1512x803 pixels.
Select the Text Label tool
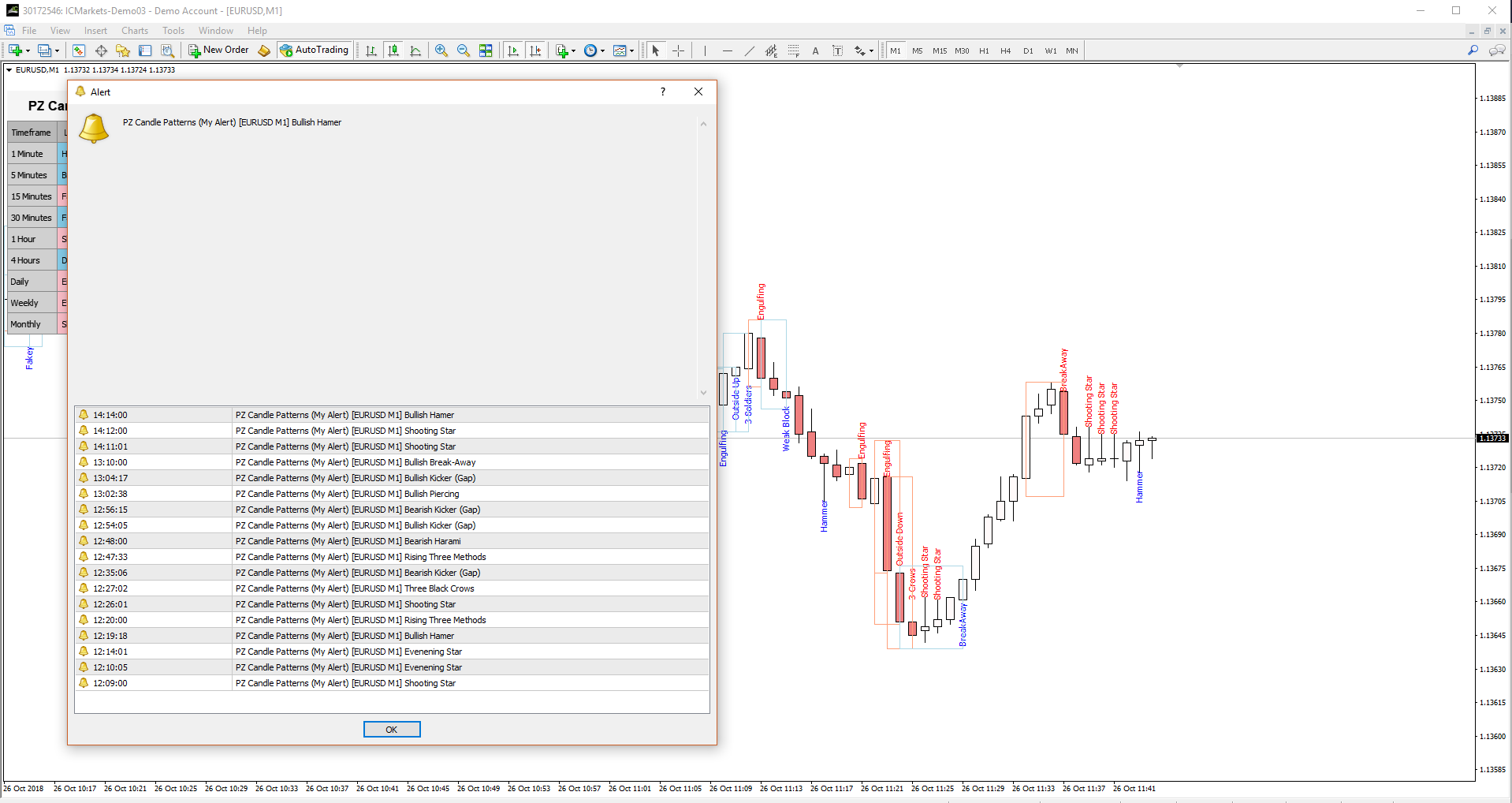point(837,50)
